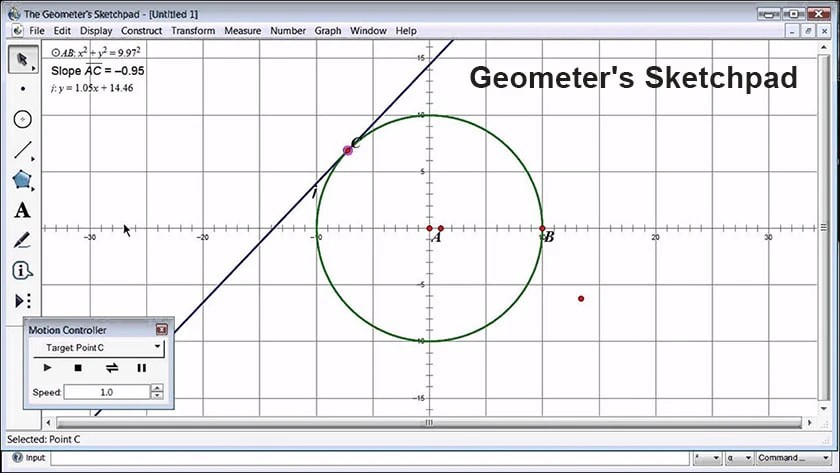Click the circle equation measurement
Image resolution: width=840 pixels, height=473 pixels.
click(x=96, y=52)
